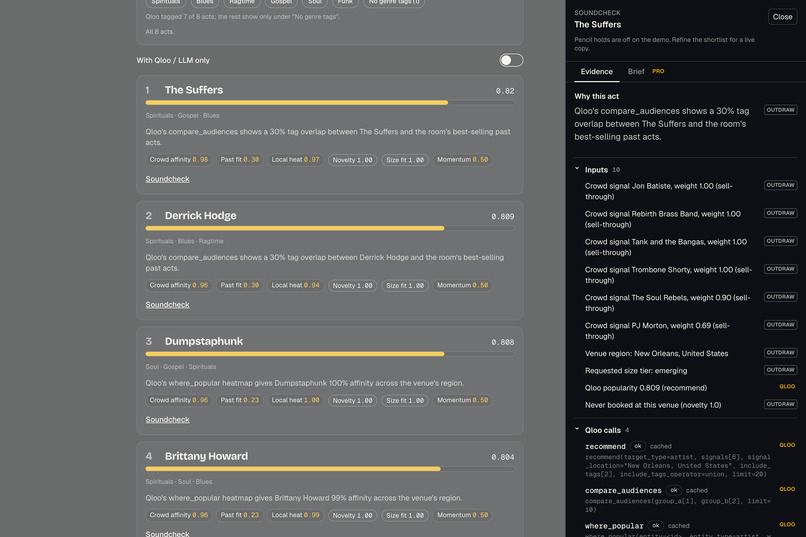806x537 pixels.
Task: Click OUTDRAW badge beside Why this act
Action: tap(780, 110)
